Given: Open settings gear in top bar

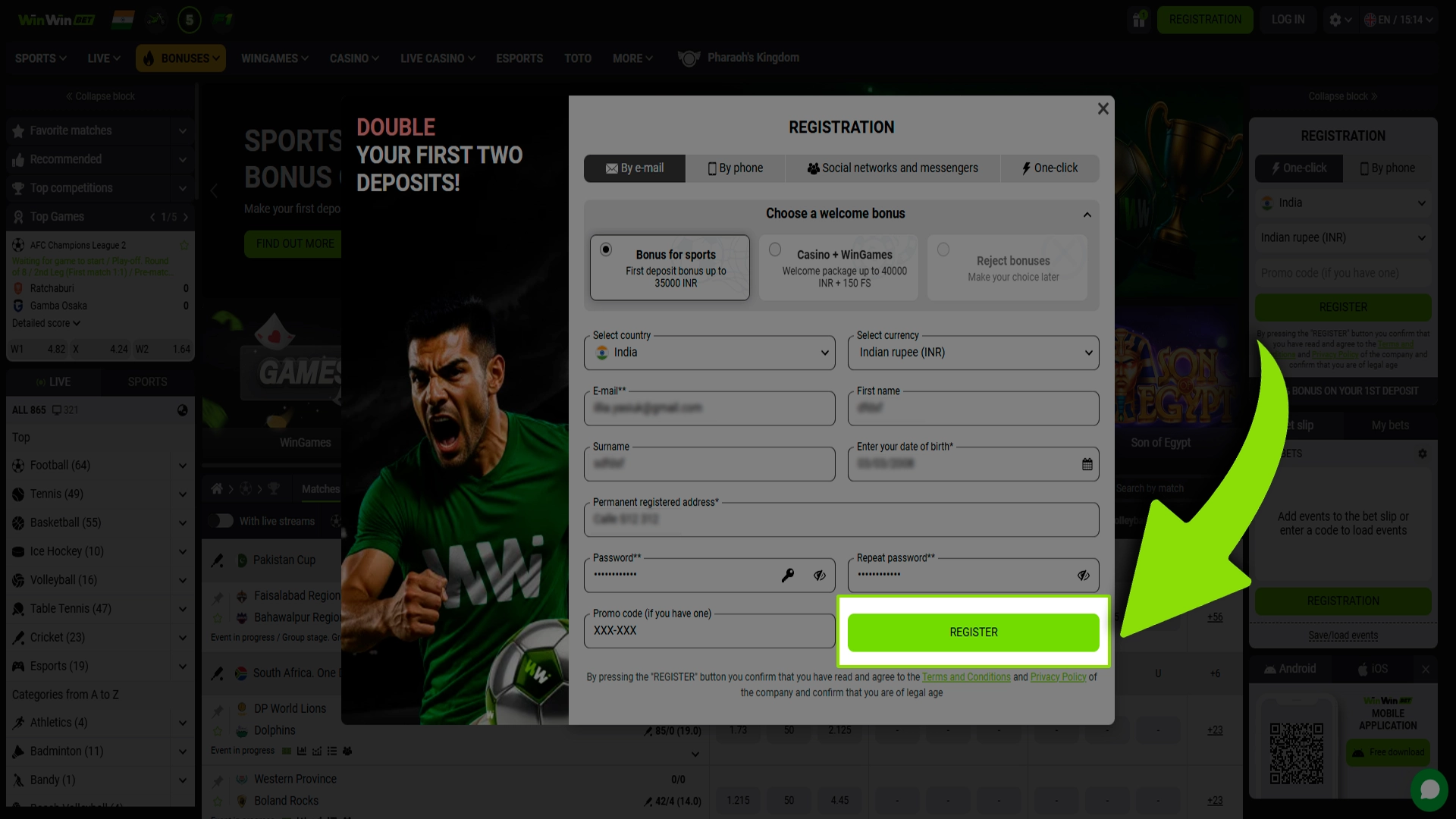Looking at the screenshot, I should [x=1335, y=20].
